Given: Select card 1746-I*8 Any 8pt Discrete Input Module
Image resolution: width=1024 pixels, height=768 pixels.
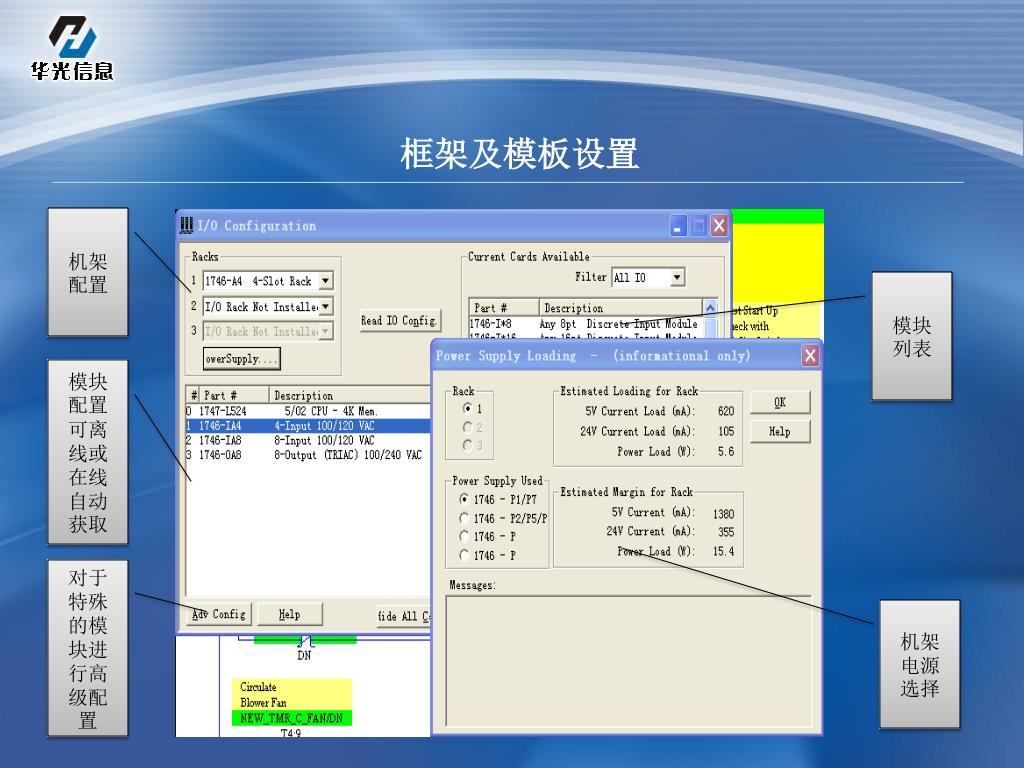Looking at the screenshot, I should [x=585, y=324].
